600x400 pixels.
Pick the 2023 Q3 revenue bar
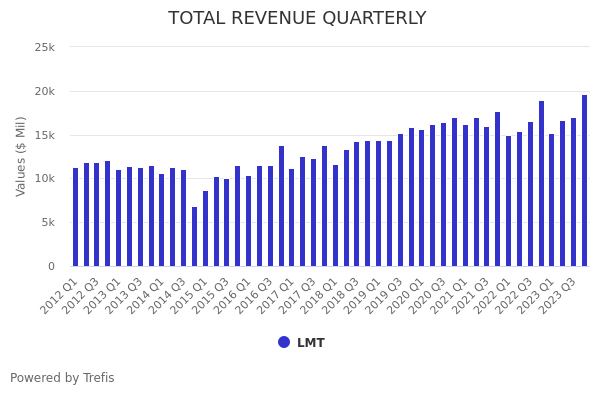(x=574, y=192)
